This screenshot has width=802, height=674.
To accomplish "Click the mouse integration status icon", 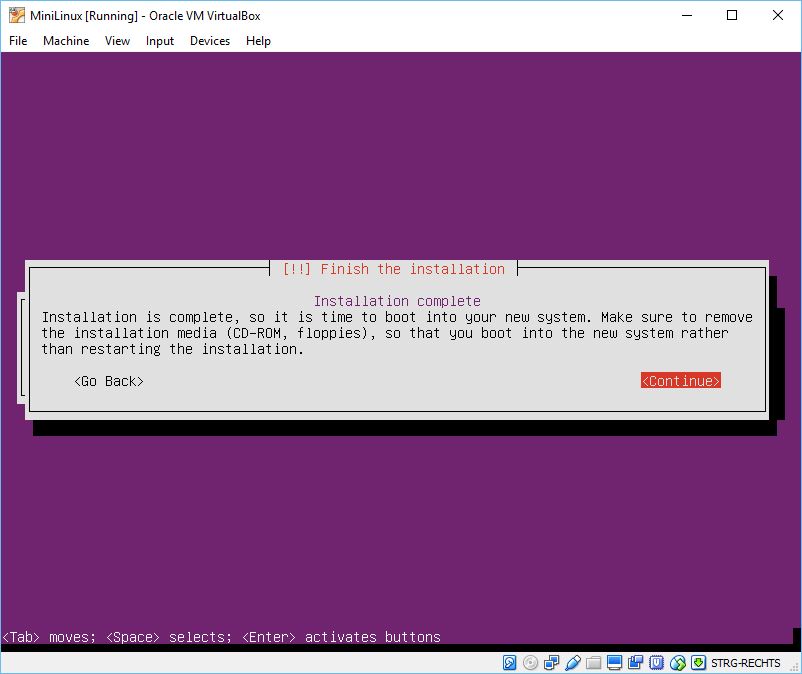I will (677, 663).
